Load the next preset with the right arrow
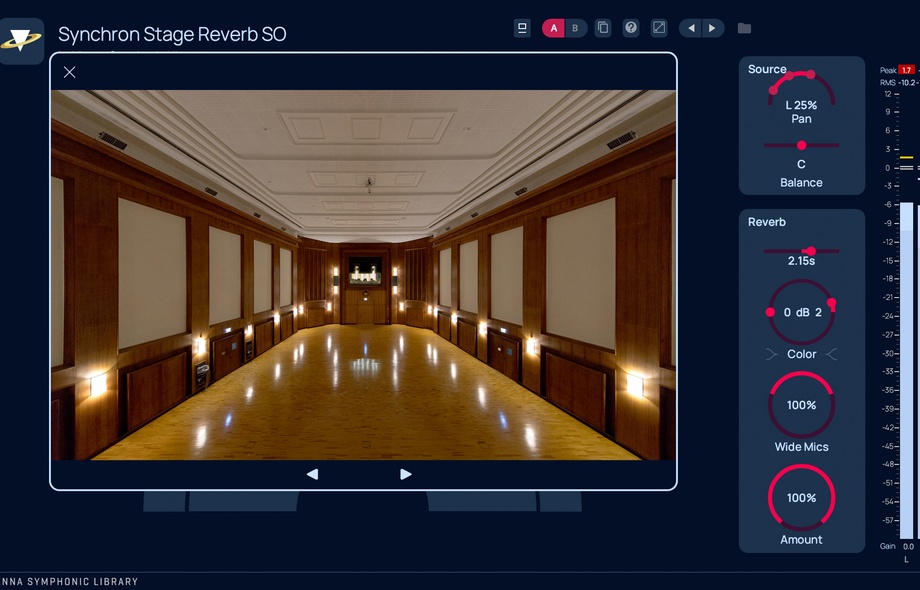This screenshot has height=590, width=920. click(712, 28)
